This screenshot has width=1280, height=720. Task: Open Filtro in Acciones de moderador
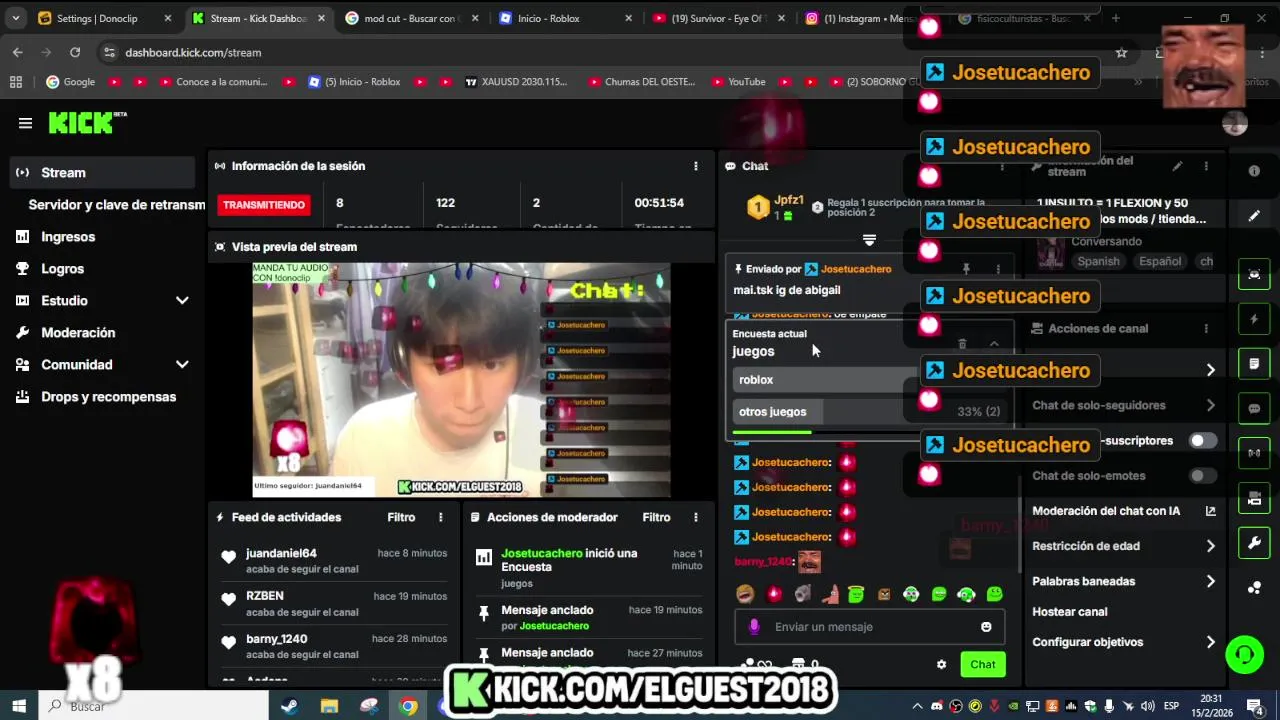tap(656, 517)
